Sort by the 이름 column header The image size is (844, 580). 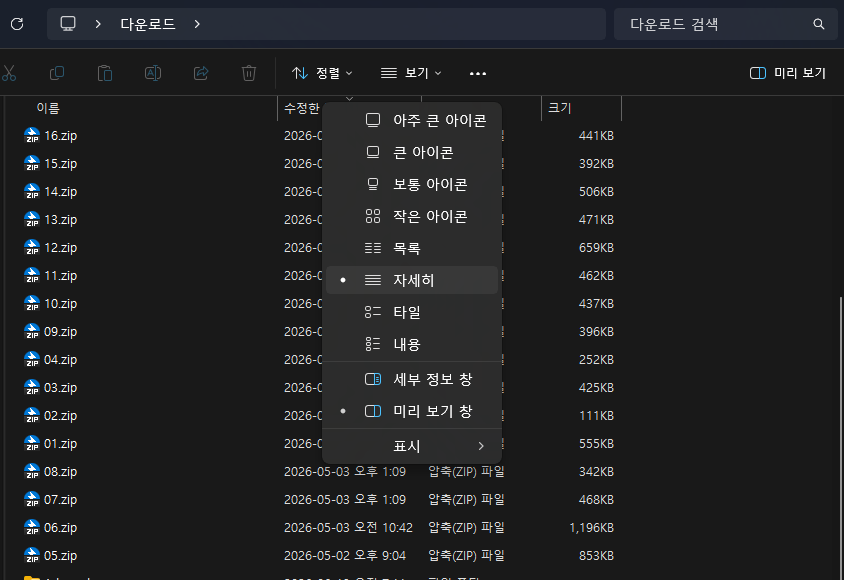click(48, 108)
